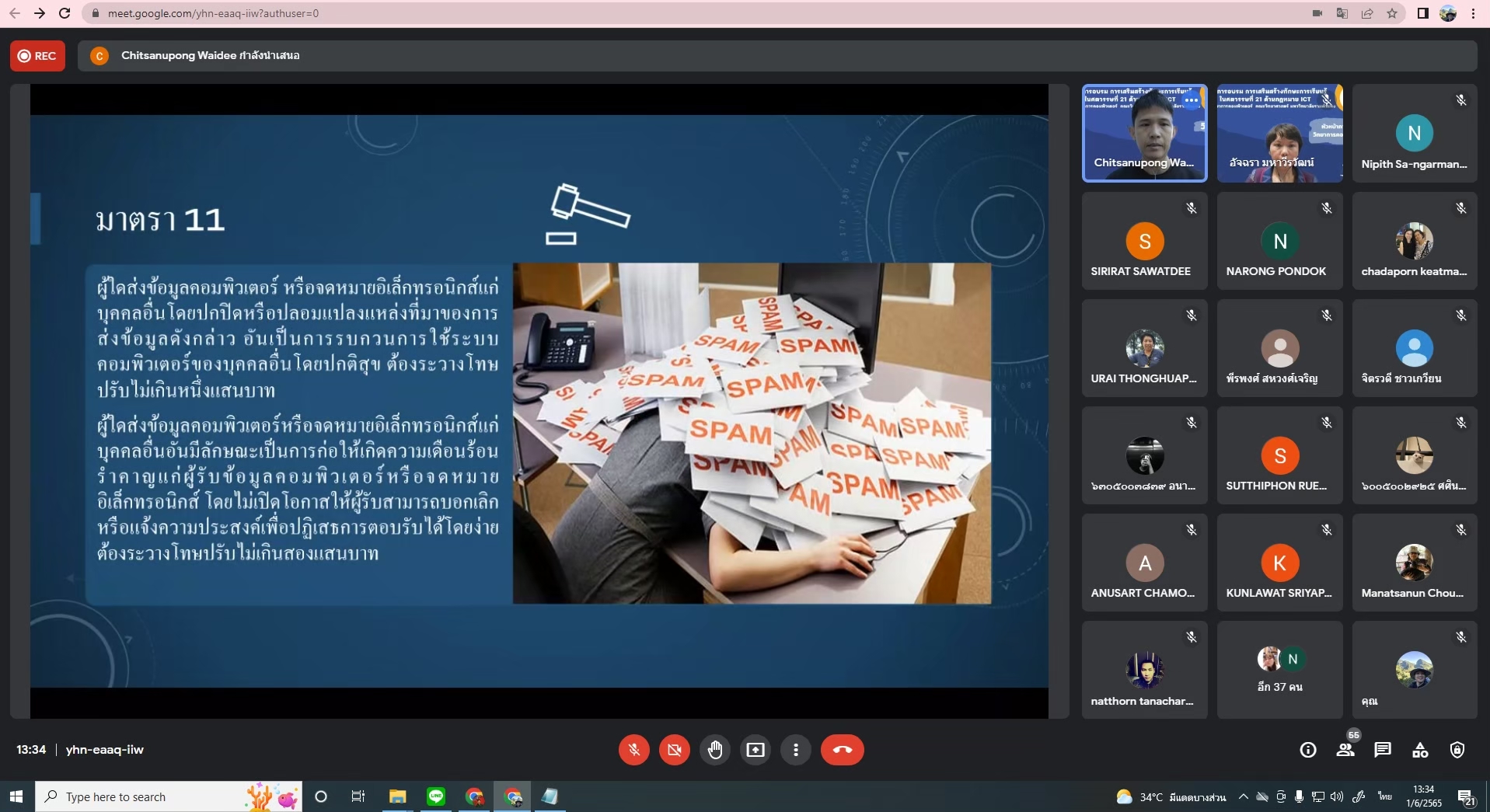
Task: Open host controls shield icon
Action: [x=1457, y=750]
